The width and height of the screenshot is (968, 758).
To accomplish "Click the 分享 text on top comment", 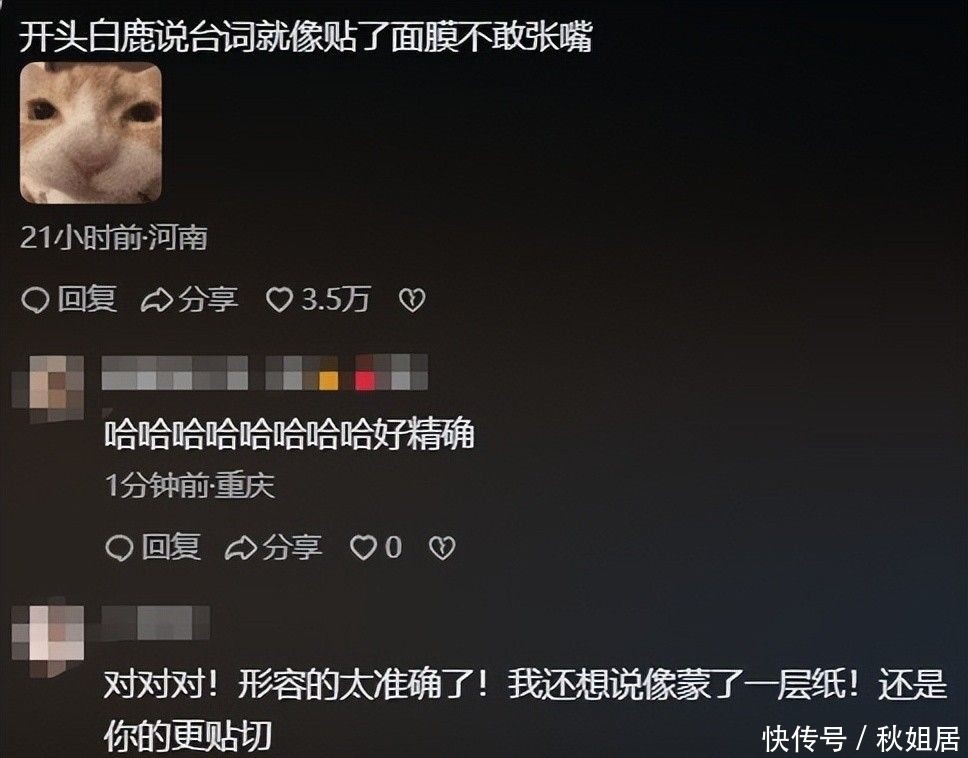I will tap(208, 299).
